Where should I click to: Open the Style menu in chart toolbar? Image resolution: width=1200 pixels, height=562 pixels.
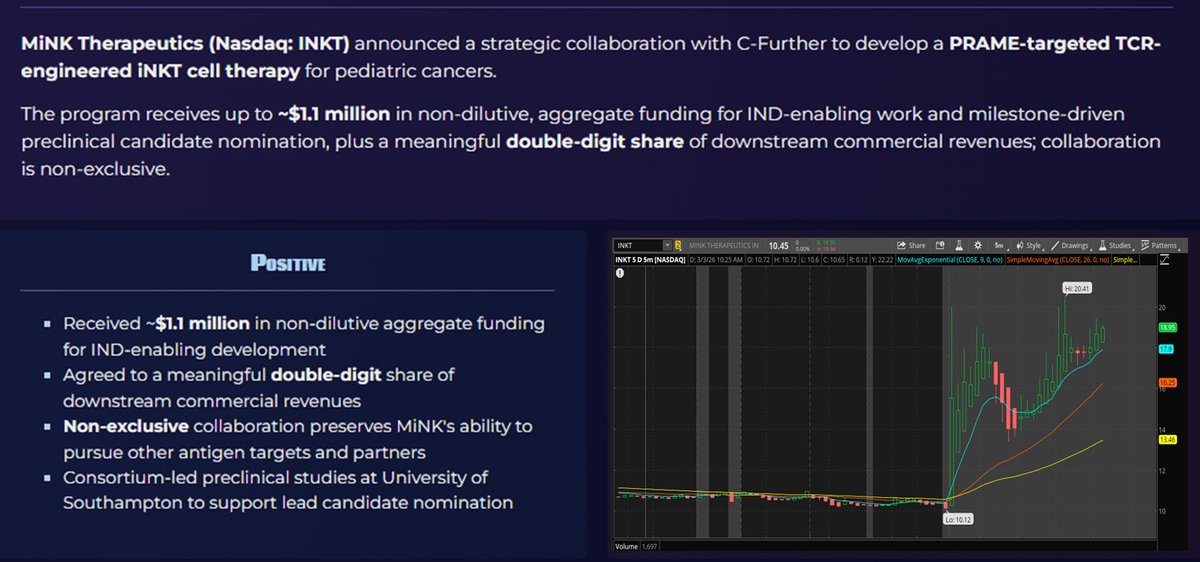click(1029, 245)
